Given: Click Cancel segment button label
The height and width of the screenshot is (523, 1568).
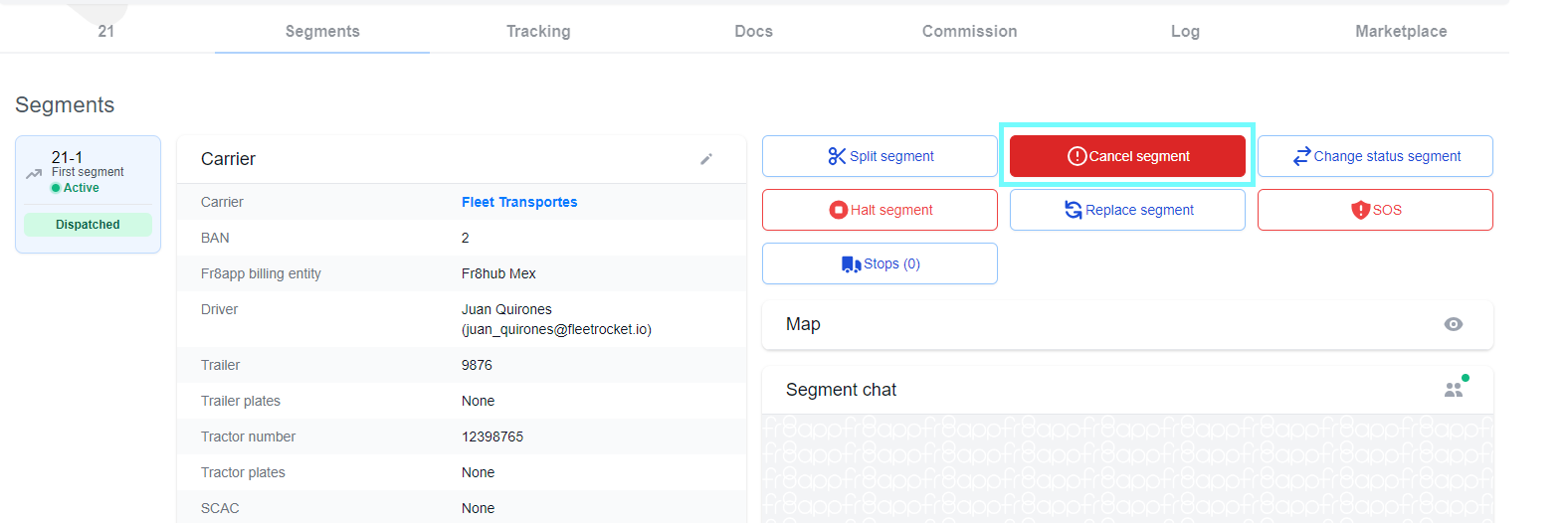Looking at the screenshot, I should click(1139, 156).
